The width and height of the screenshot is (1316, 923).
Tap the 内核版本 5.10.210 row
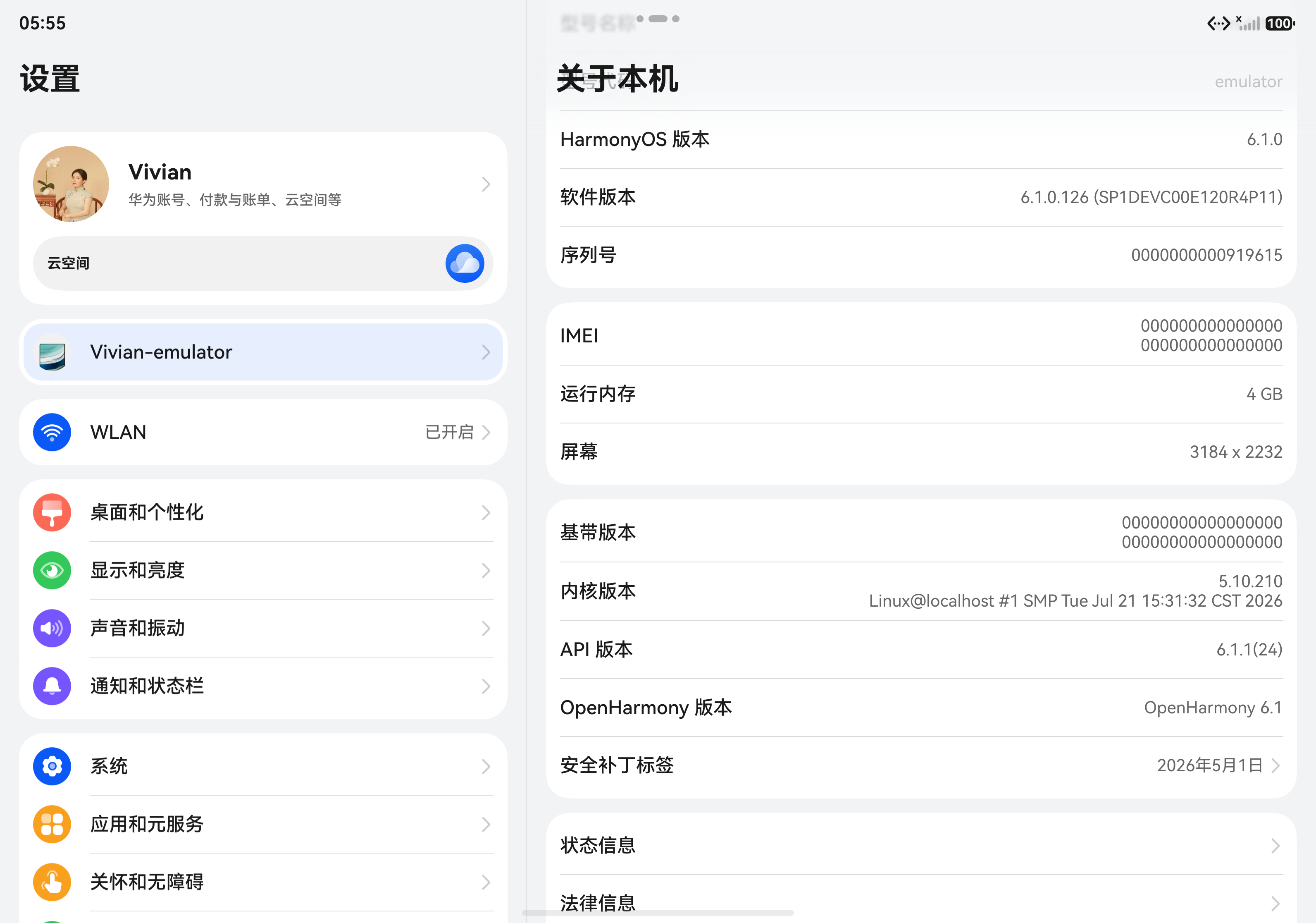coord(921,591)
